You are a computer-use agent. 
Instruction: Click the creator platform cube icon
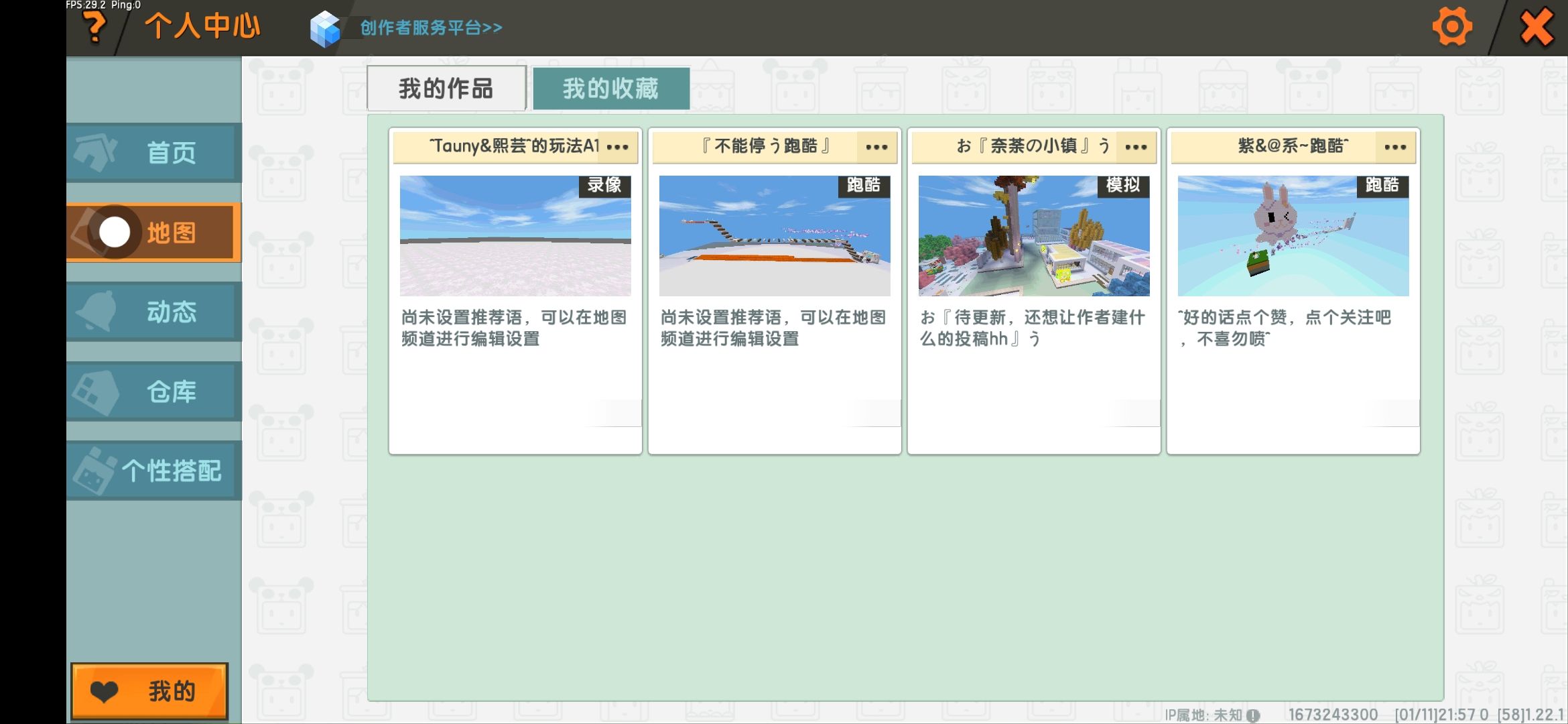pyautogui.click(x=326, y=29)
